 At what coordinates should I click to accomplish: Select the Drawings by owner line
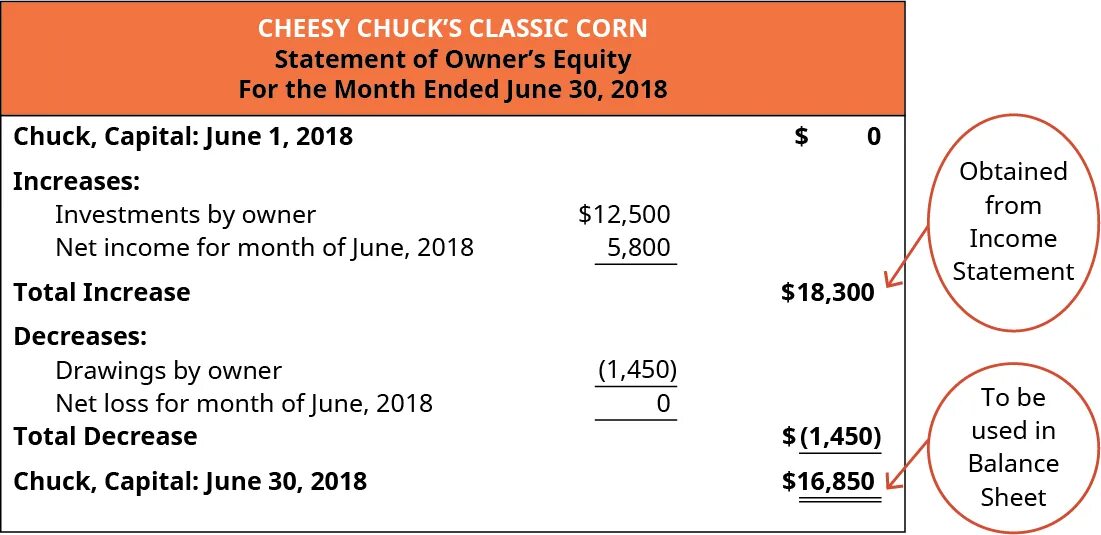(168, 371)
